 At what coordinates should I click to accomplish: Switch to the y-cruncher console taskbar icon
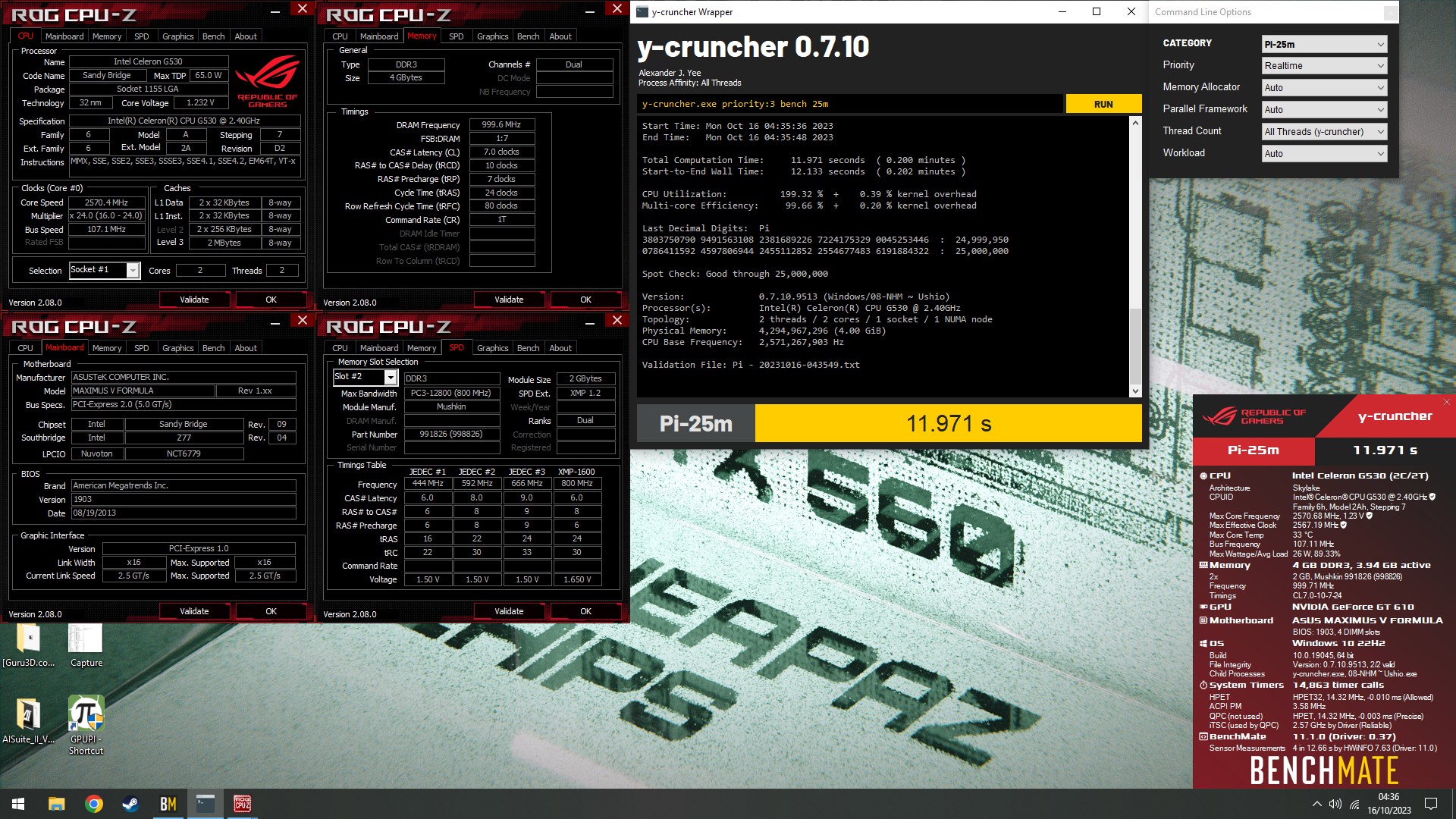tap(205, 804)
